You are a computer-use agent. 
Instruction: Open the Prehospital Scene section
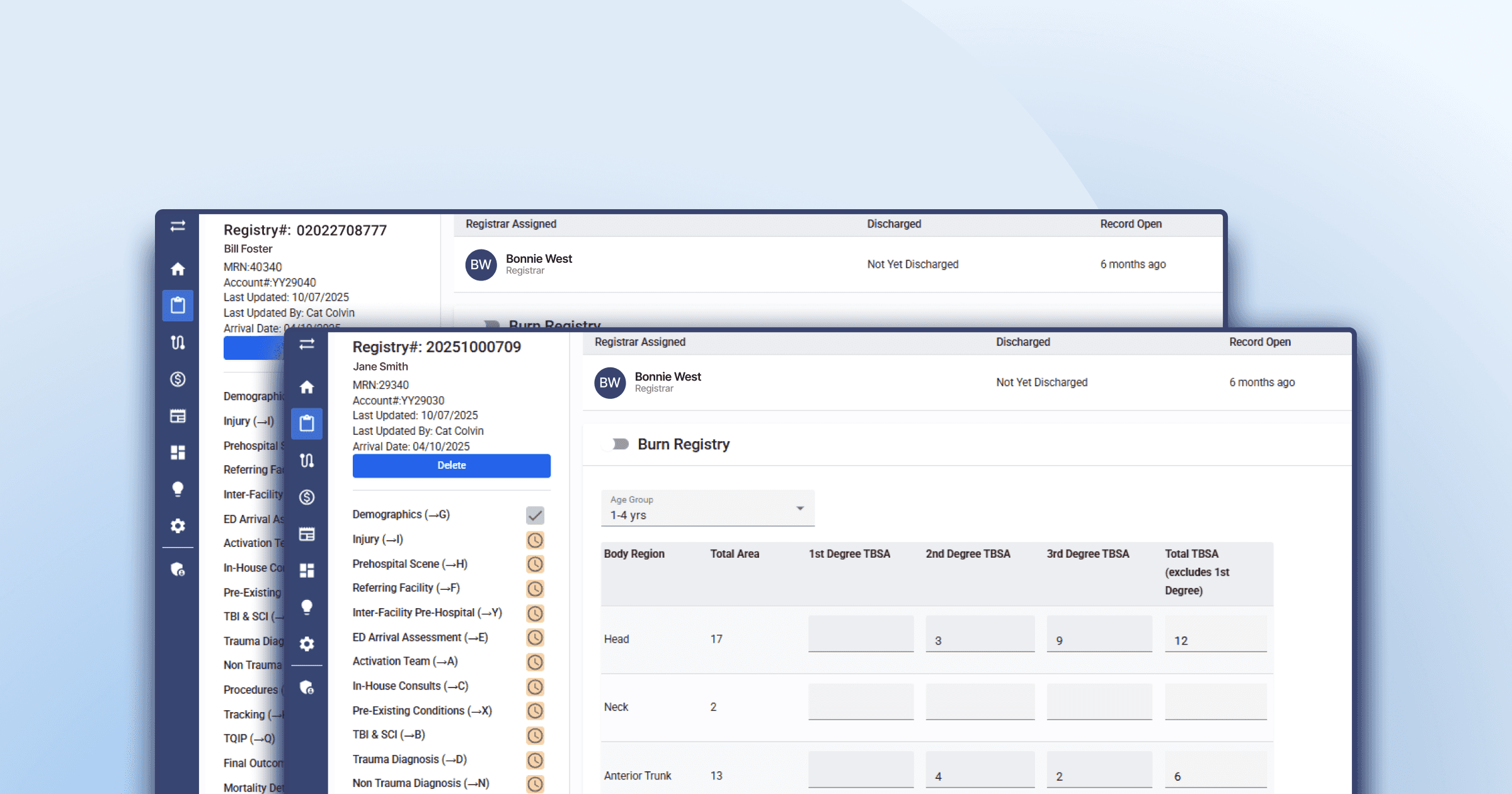409,564
